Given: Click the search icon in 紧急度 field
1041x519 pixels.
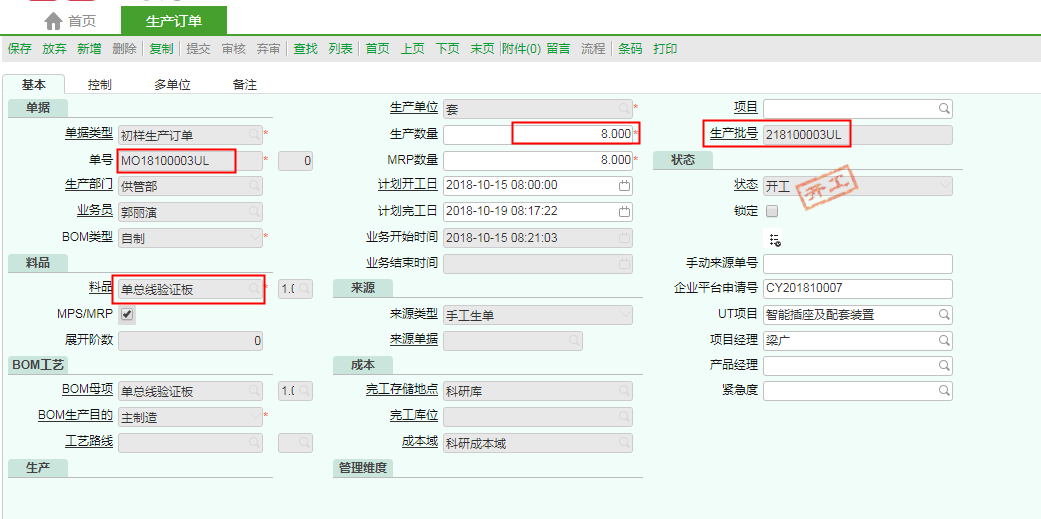Looking at the screenshot, I should click(x=943, y=392).
